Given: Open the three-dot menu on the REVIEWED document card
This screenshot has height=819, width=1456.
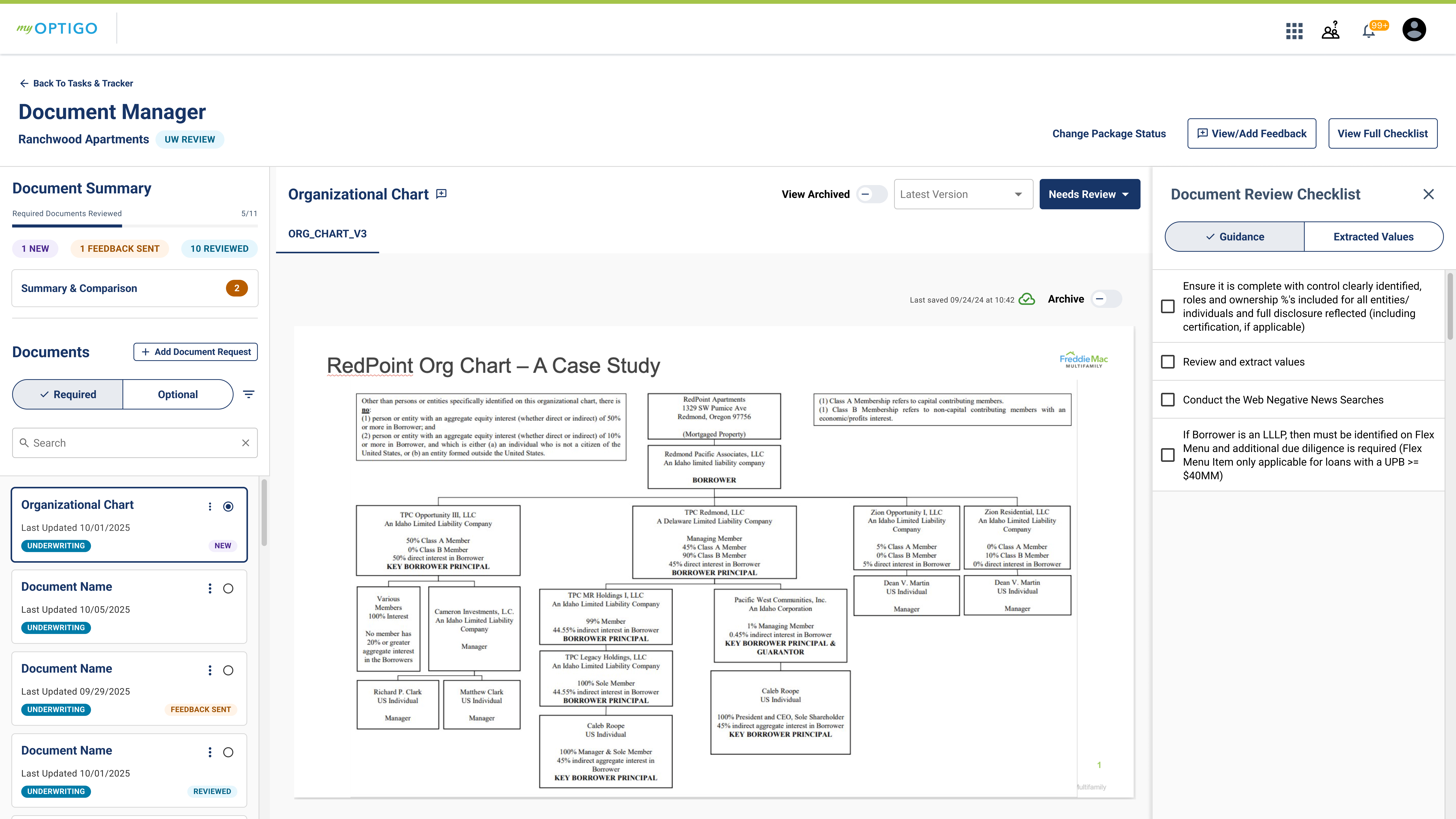Looking at the screenshot, I should [x=210, y=752].
